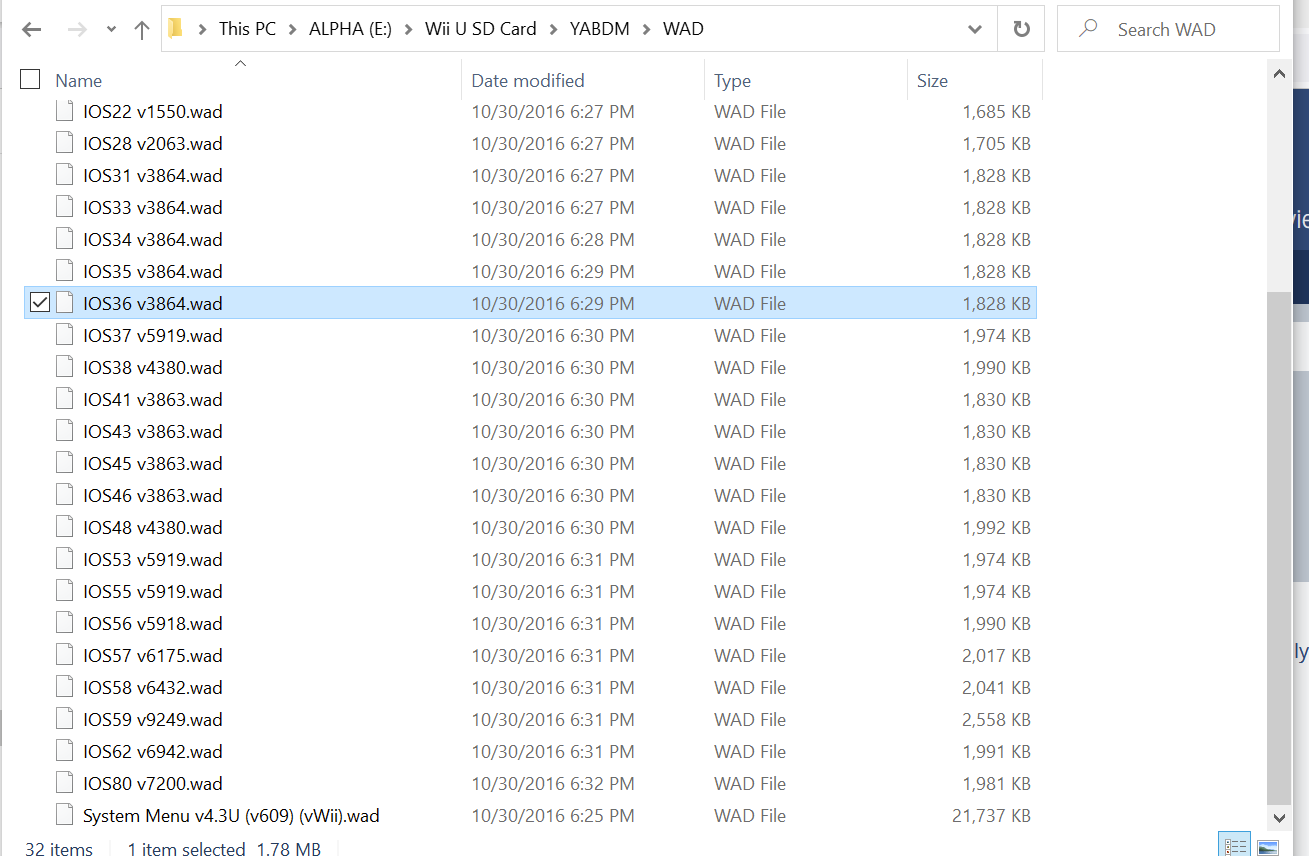Image resolution: width=1309 pixels, height=856 pixels.
Task: Click the file icon for IOS43 v3863.wad
Action: (65, 431)
